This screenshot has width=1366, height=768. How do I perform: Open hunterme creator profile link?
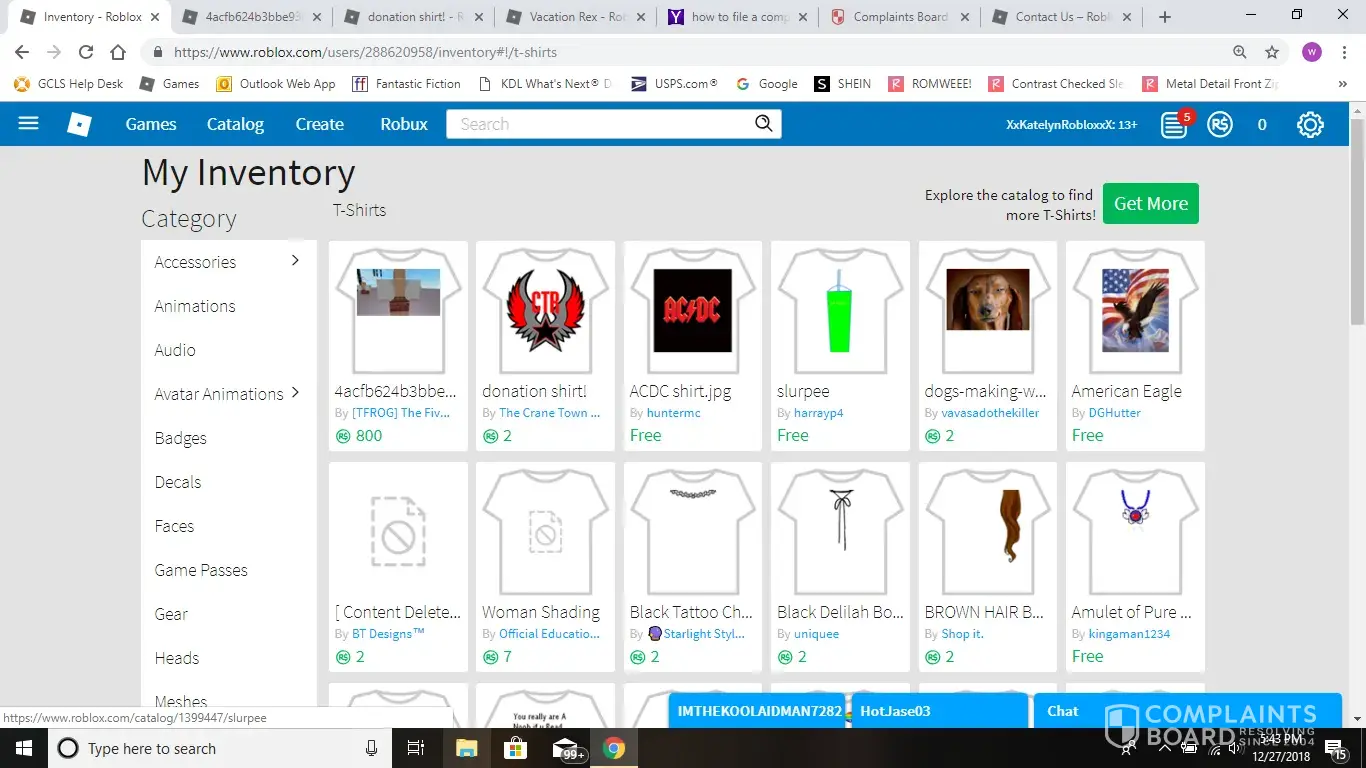(x=672, y=413)
